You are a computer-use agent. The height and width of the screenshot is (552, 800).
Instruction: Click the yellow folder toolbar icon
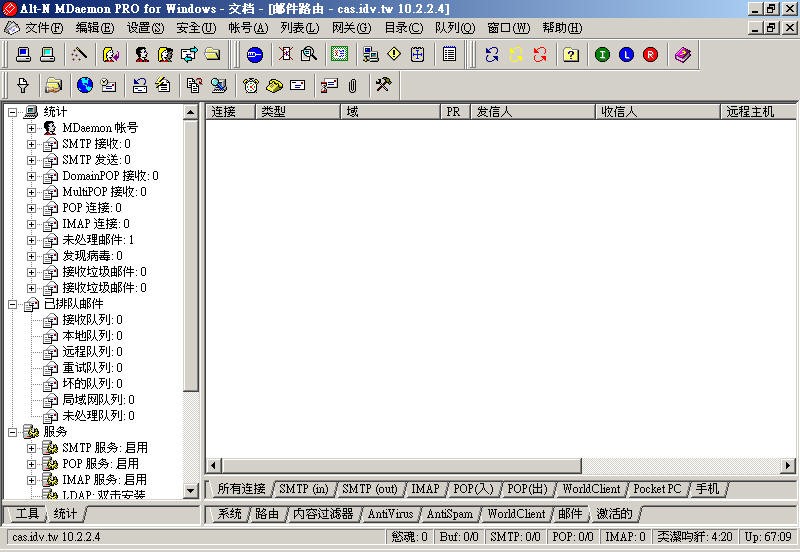pyautogui.click(x=212, y=54)
